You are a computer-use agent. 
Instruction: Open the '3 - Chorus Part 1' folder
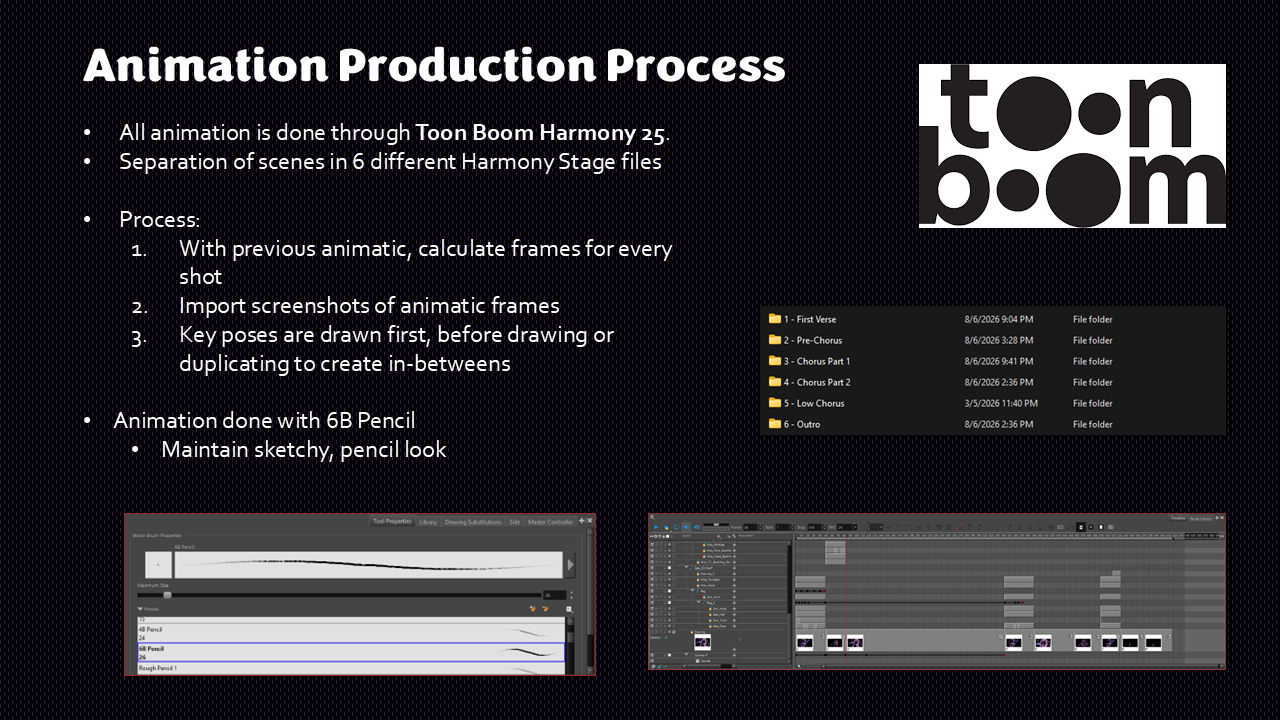tap(809, 361)
